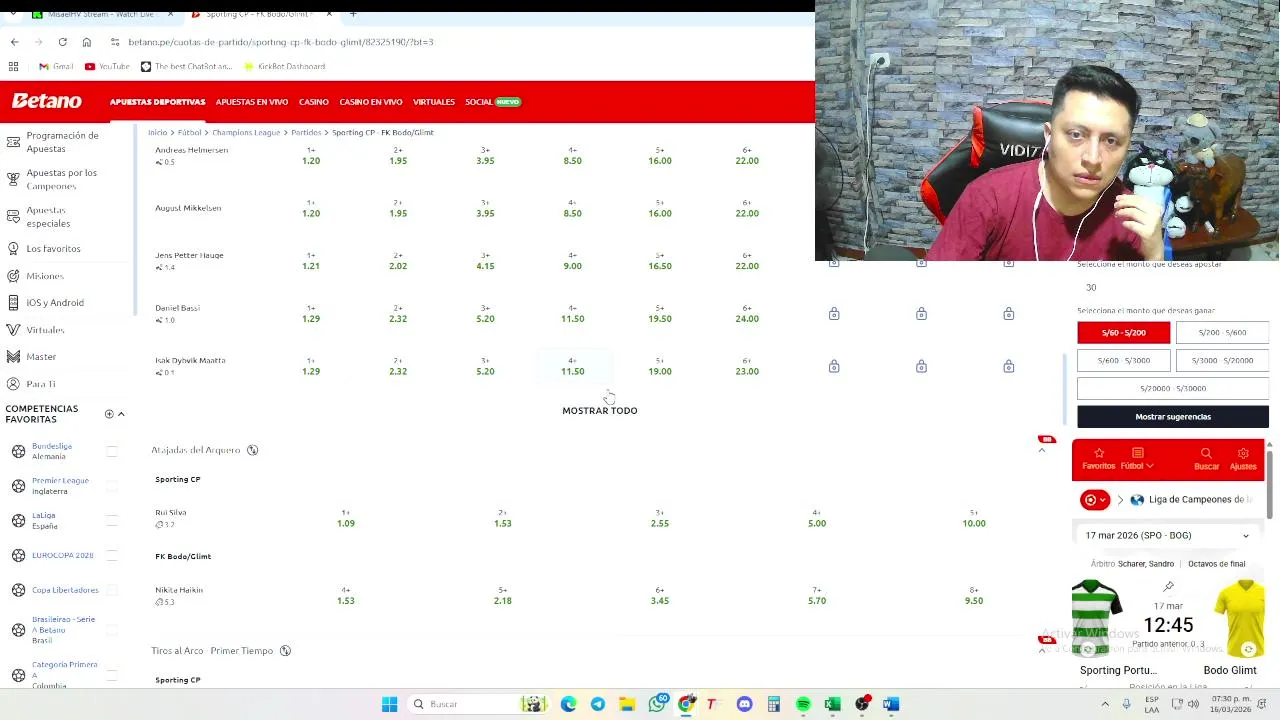The width and height of the screenshot is (1280, 720).
Task: Click the pin icon above match date
Action: tap(1168, 587)
